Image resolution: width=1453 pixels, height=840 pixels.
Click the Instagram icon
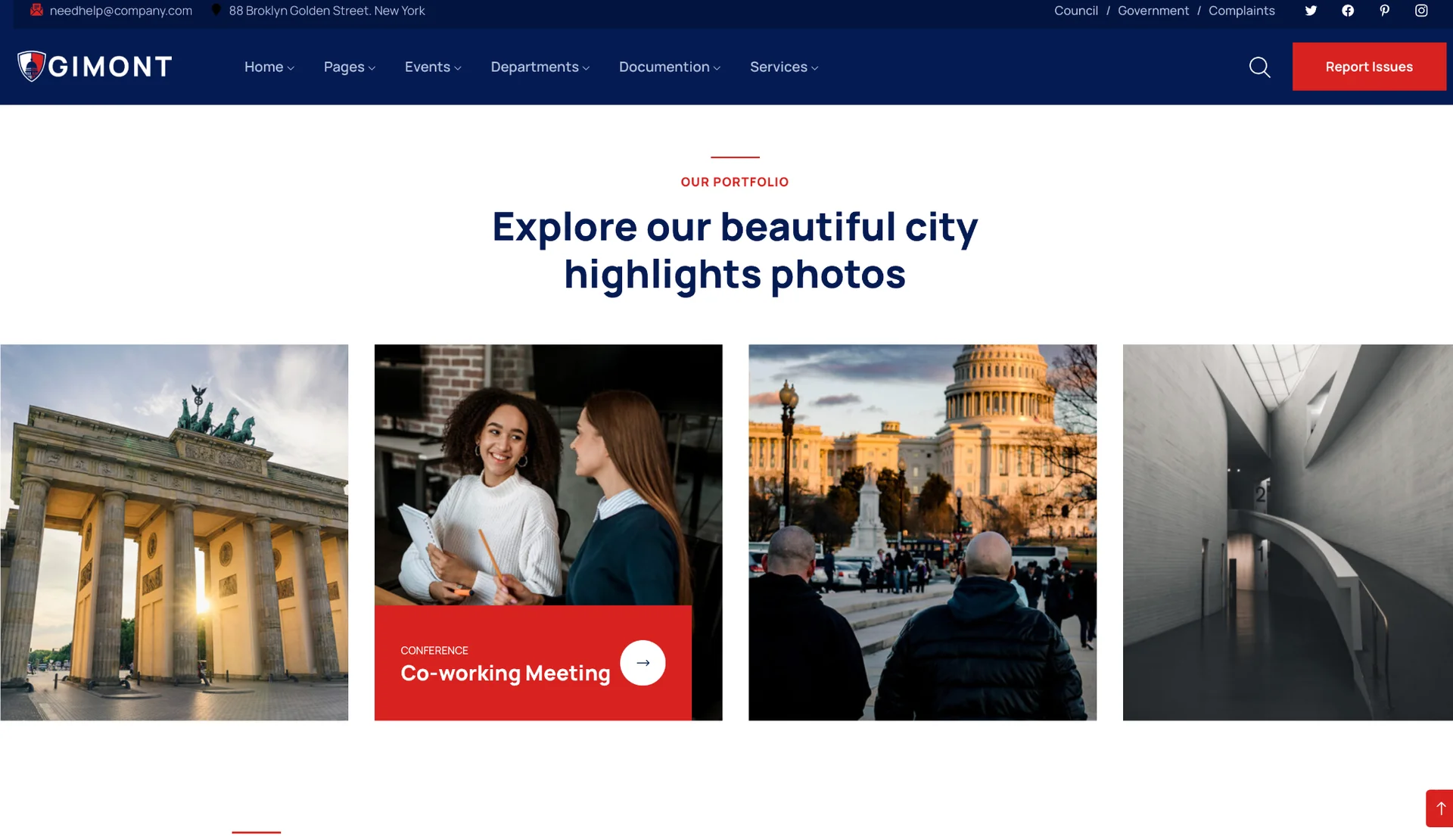click(1421, 11)
